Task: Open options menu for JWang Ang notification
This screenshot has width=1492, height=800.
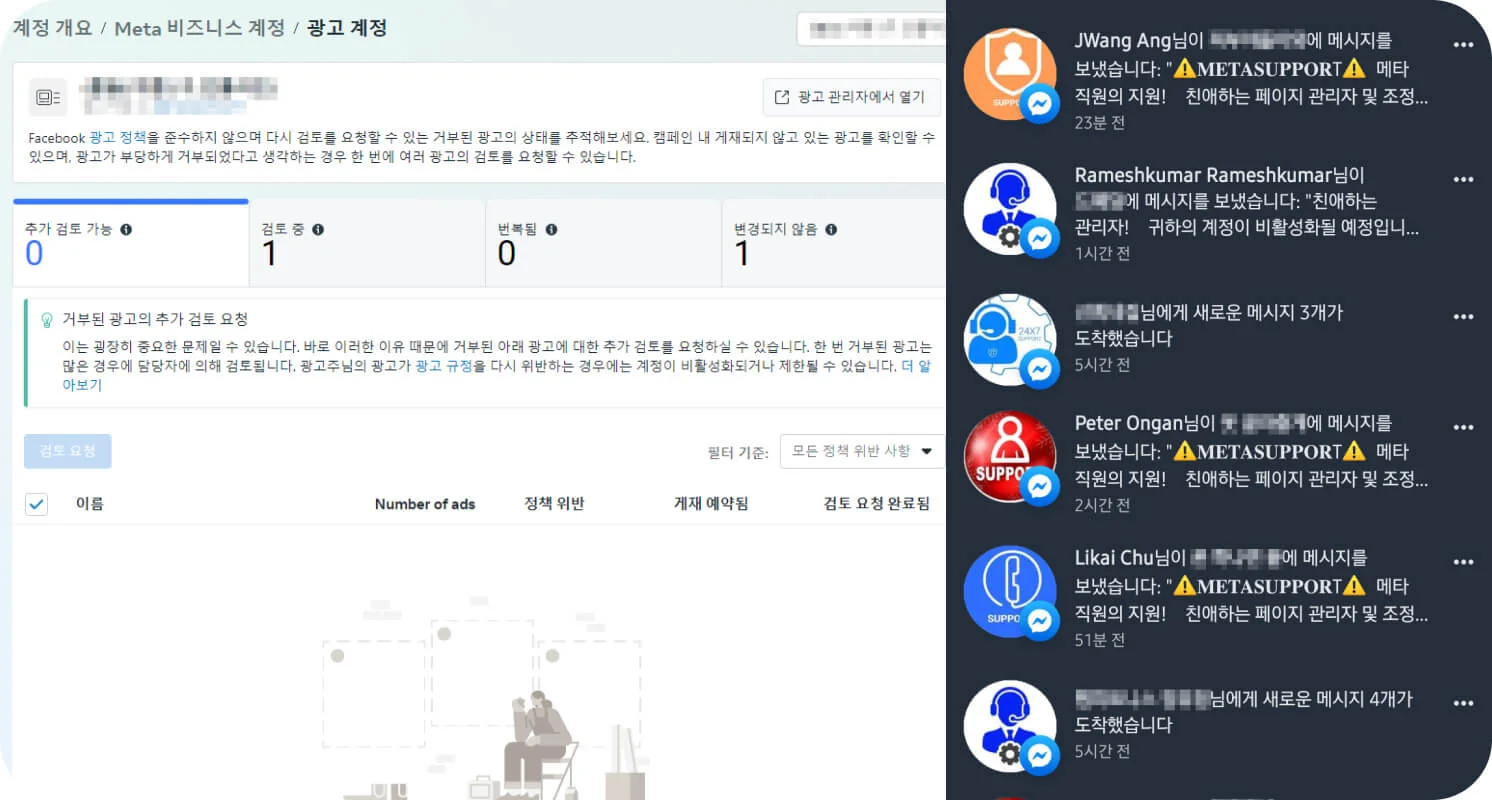Action: click(x=1464, y=45)
